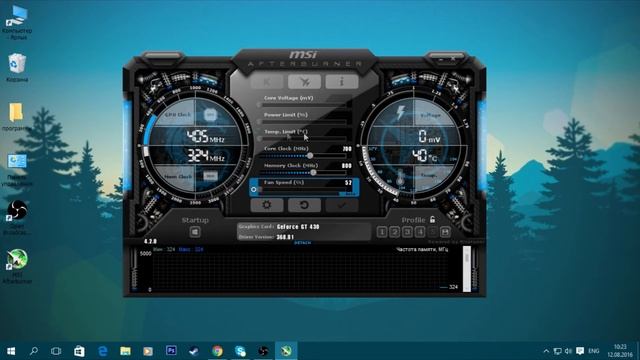640x360 pixels.
Task: Click the Core Voltage slider track
Action: pos(302,105)
